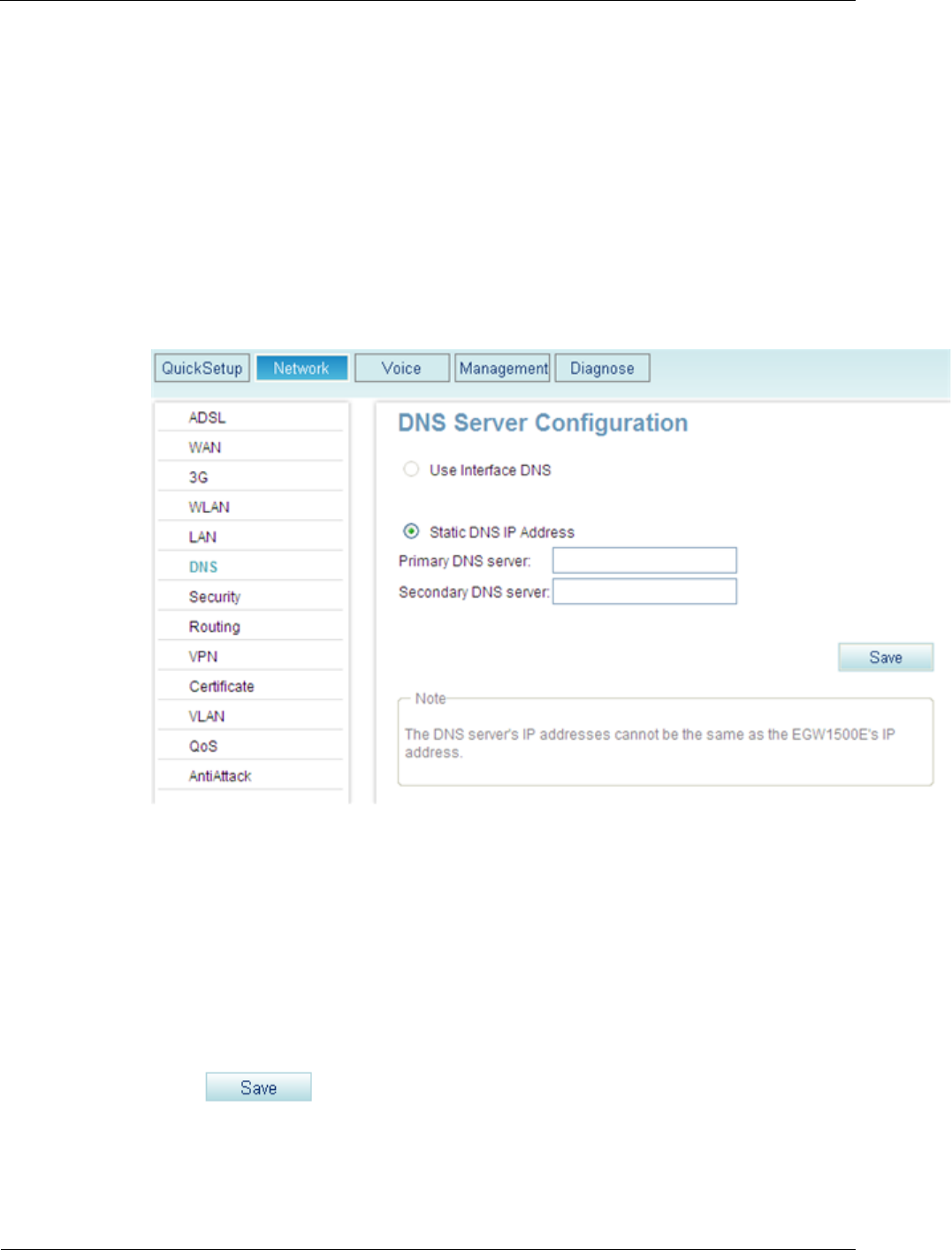Image resolution: width=952 pixels, height=1250 pixels.
Task: Focus the Secondary DNS server field
Action: coord(644,591)
